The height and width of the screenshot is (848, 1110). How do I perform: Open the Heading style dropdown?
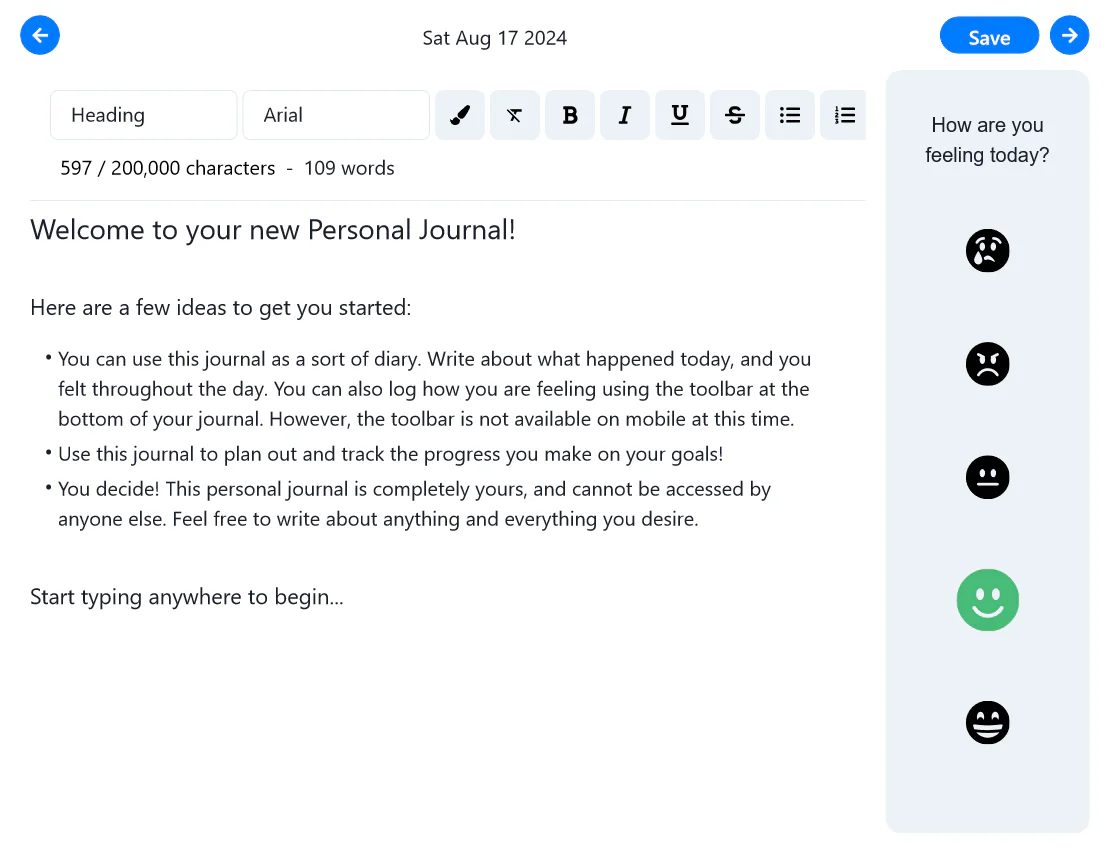[x=143, y=115]
